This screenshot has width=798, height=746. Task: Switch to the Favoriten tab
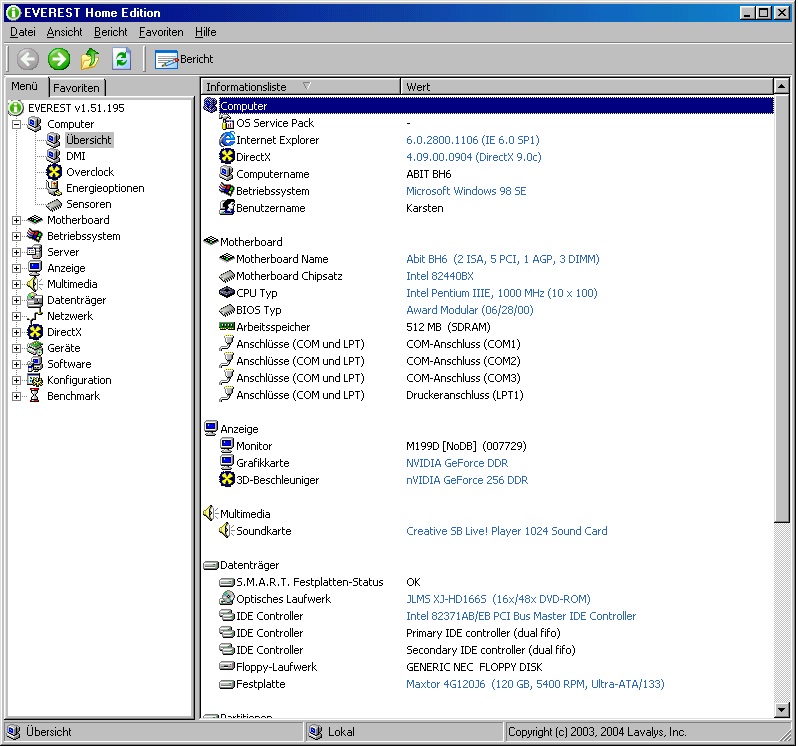point(76,88)
